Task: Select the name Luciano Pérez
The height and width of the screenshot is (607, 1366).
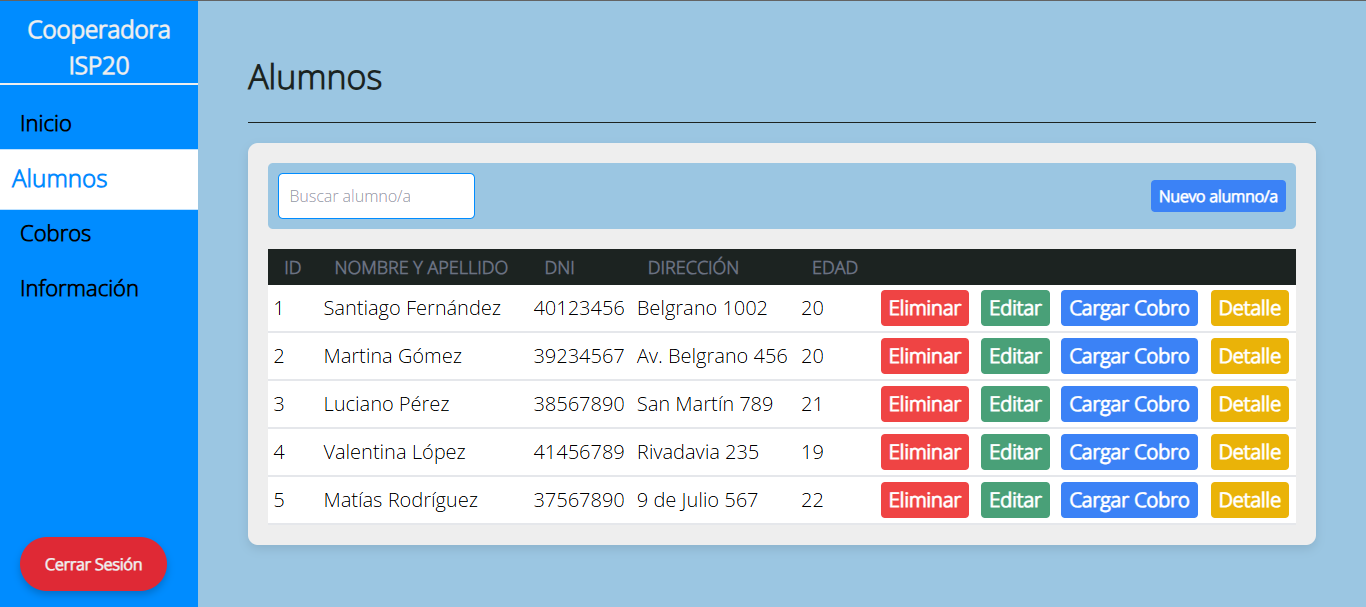Action: pos(387,404)
